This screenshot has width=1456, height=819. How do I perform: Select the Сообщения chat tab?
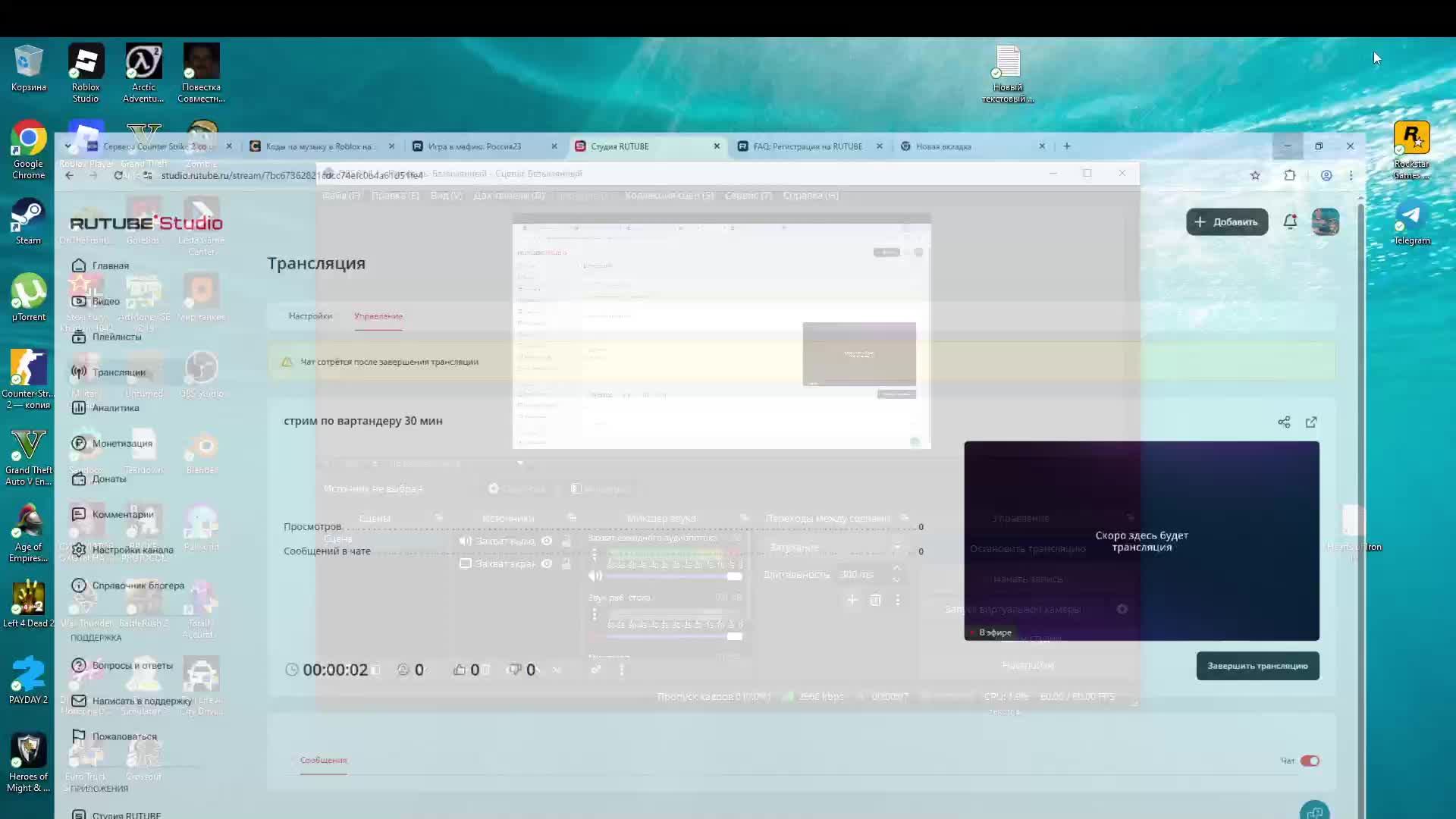323,760
